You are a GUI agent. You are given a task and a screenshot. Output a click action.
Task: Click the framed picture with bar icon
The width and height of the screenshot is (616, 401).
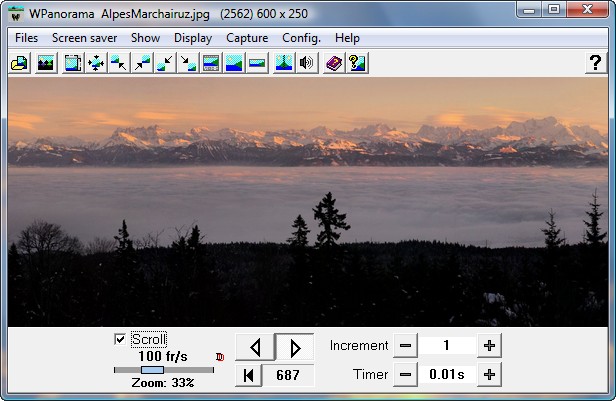click(x=211, y=63)
